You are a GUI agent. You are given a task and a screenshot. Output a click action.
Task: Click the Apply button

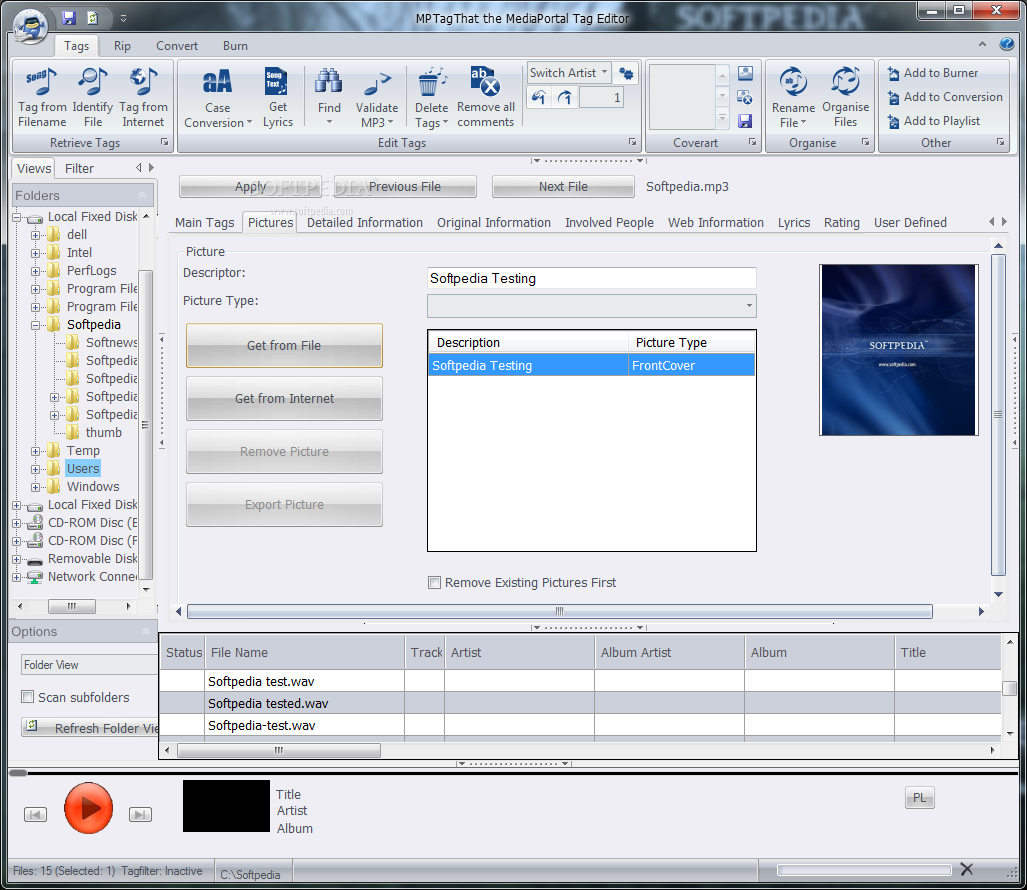click(x=250, y=187)
